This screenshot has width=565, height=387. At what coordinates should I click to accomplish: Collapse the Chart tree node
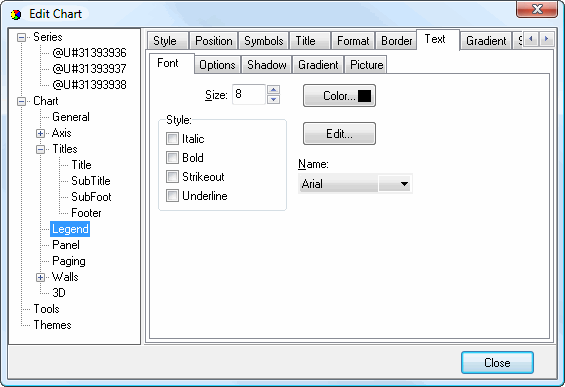22,101
